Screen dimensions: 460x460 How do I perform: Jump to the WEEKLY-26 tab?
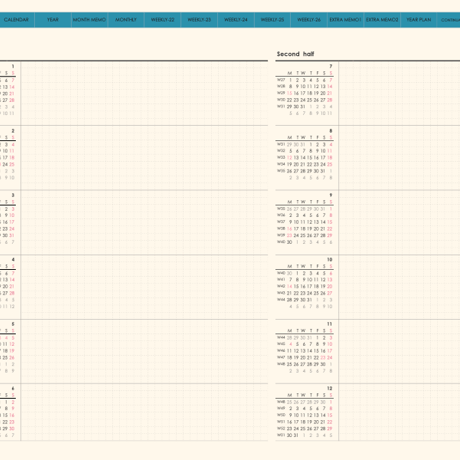[309, 20]
